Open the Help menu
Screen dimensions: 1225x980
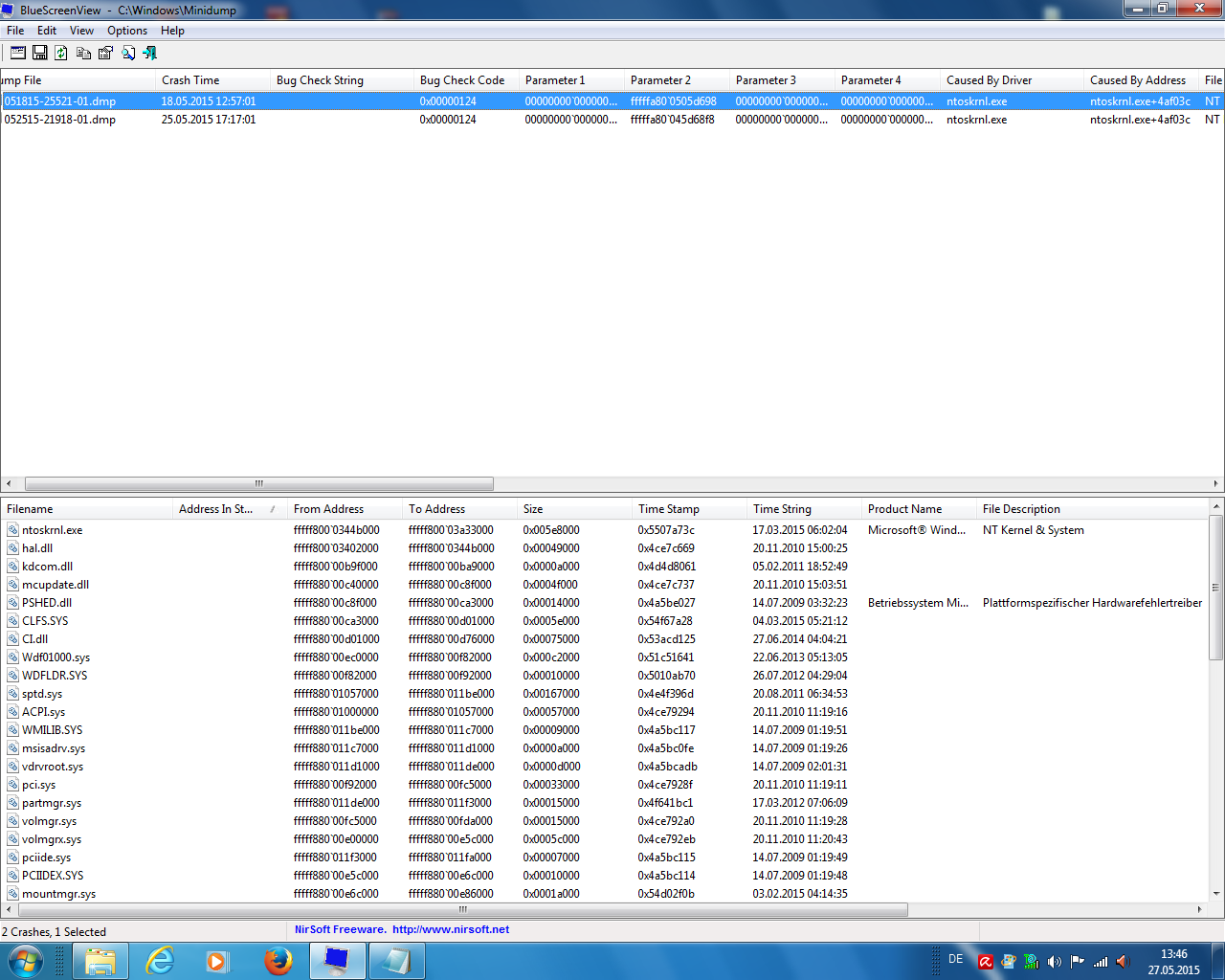(x=172, y=31)
